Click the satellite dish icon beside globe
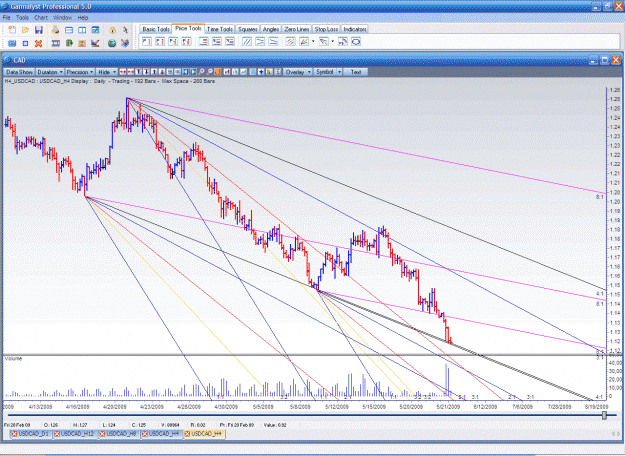 125,43
